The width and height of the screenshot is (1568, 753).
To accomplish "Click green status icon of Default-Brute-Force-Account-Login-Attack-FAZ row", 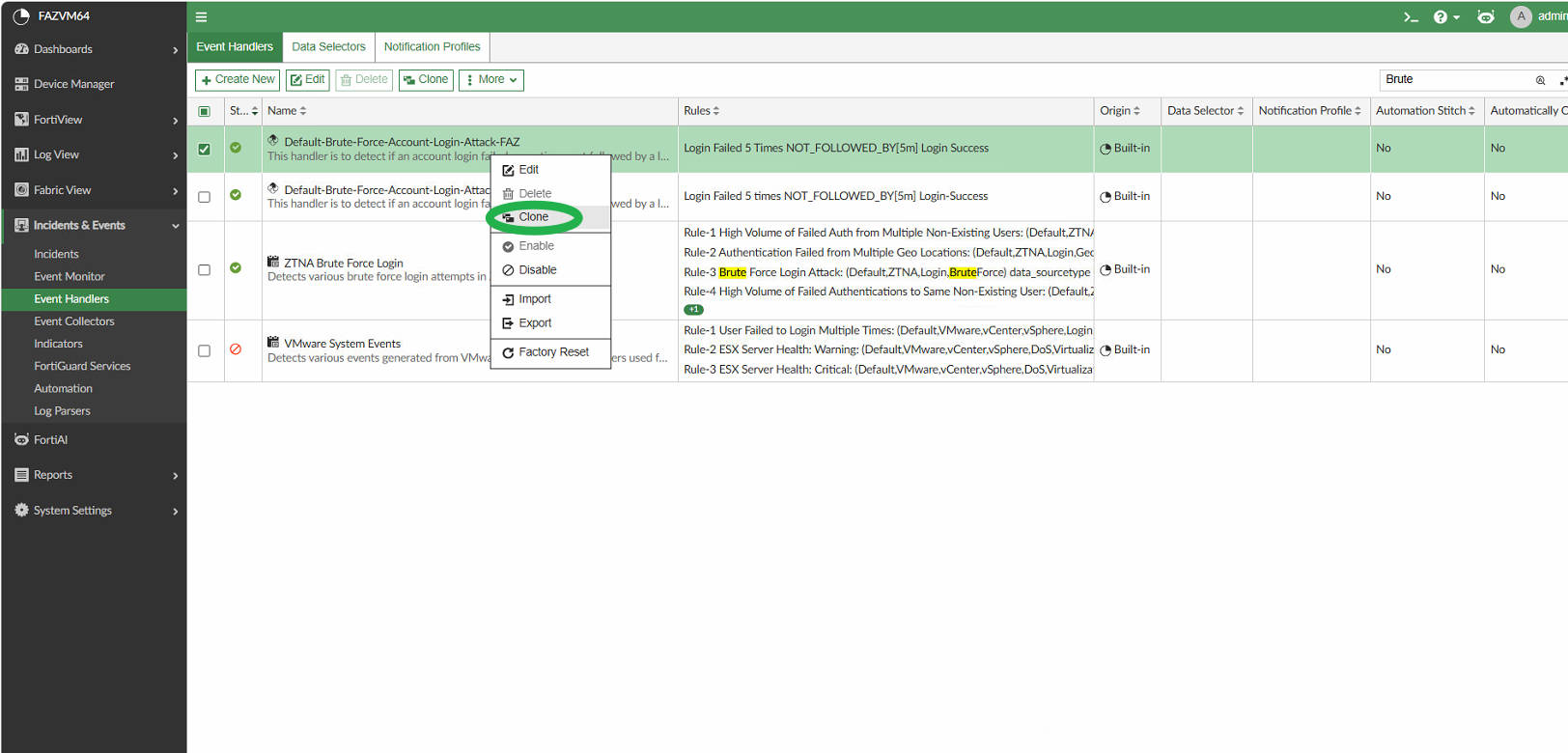I will (236, 148).
